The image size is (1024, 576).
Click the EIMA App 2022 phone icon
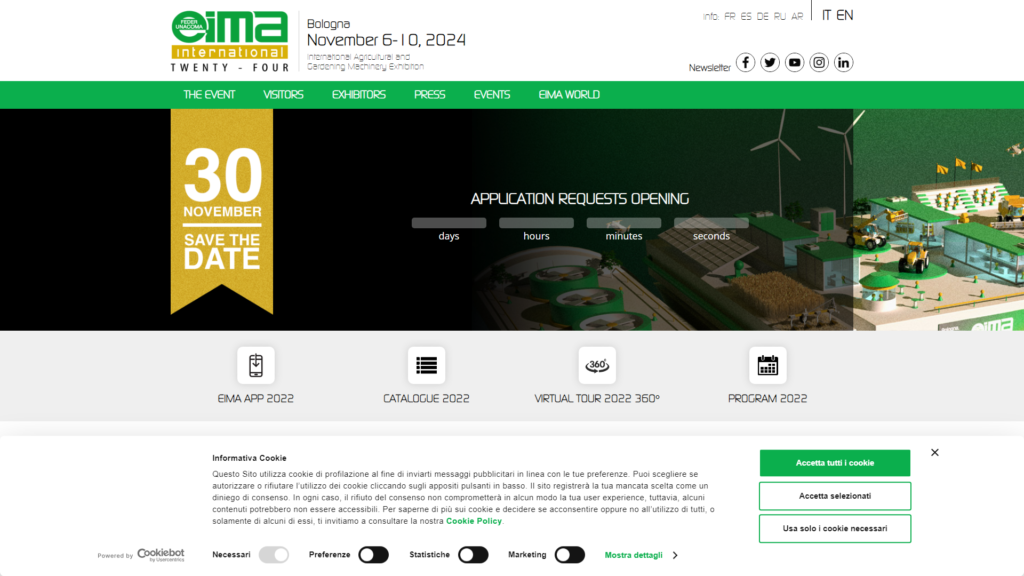pyautogui.click(x=256, y=365)
